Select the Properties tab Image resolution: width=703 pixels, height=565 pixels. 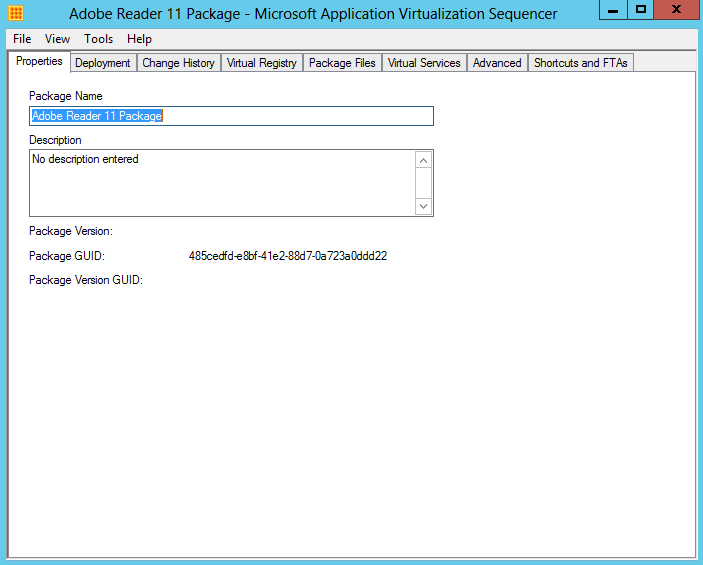[39, 61]
